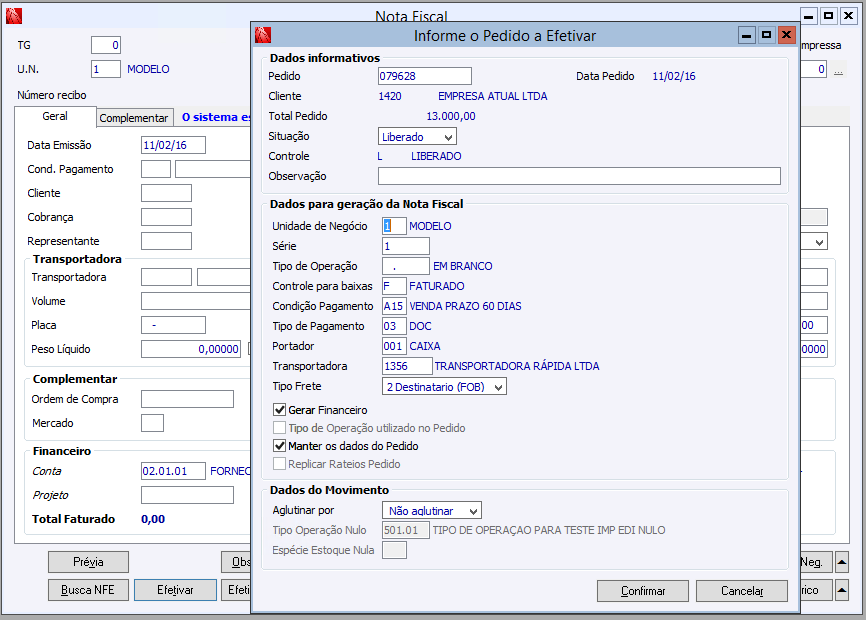Click the Volume input field
The width and height of the screenshot is (866, 620).
tap(196, 301)
